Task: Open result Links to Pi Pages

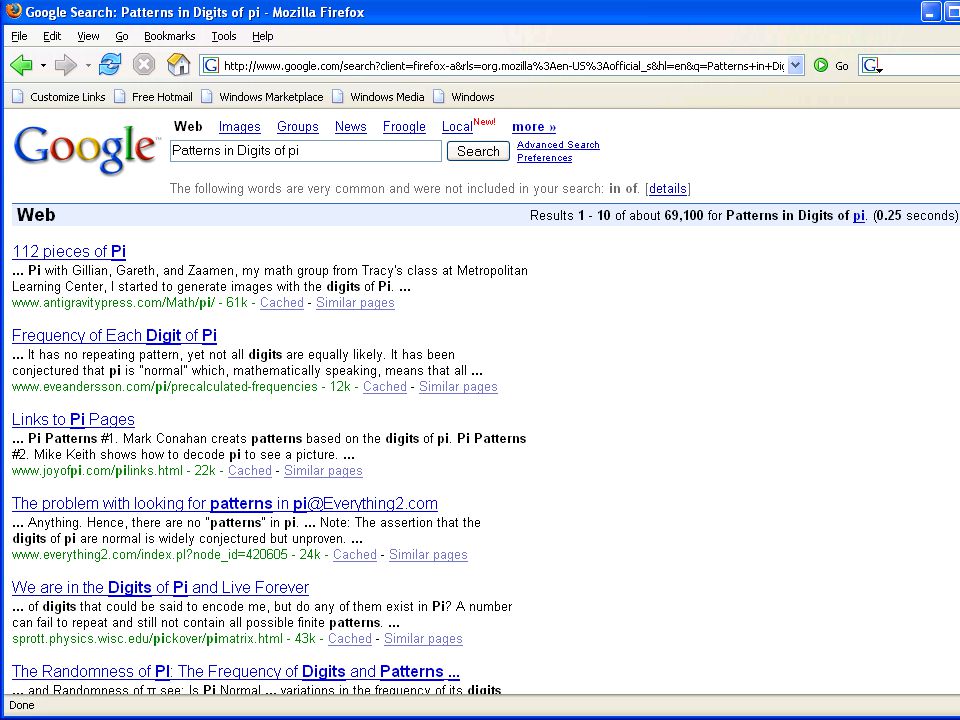Action: click(73, 419)
